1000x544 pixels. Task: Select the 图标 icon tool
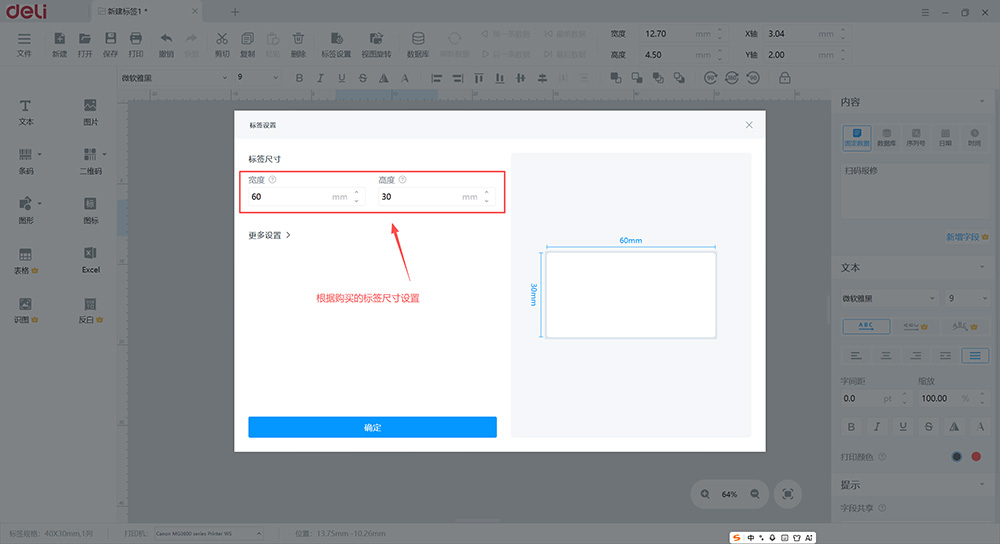(x=91, y=210)
